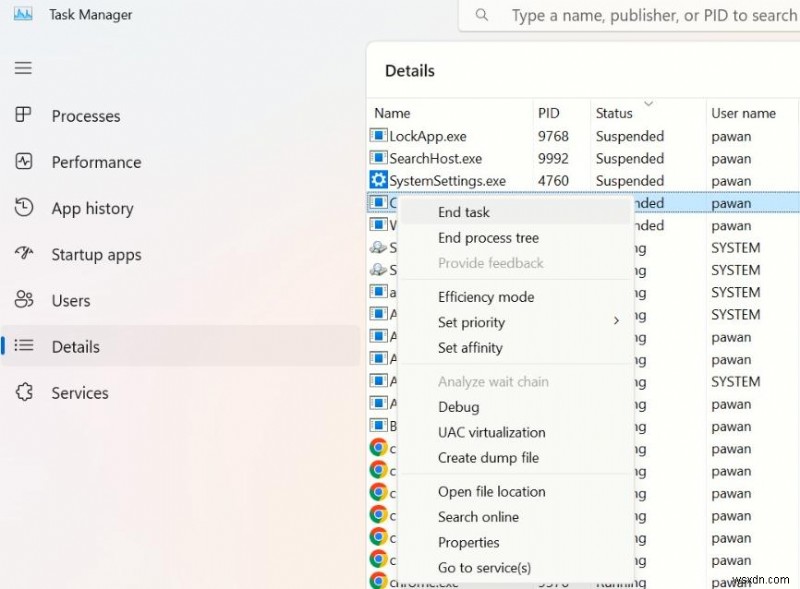Click the Startup apps gauge icon
The height and width of the screenshot is (589, 800).
coord(23,253)
